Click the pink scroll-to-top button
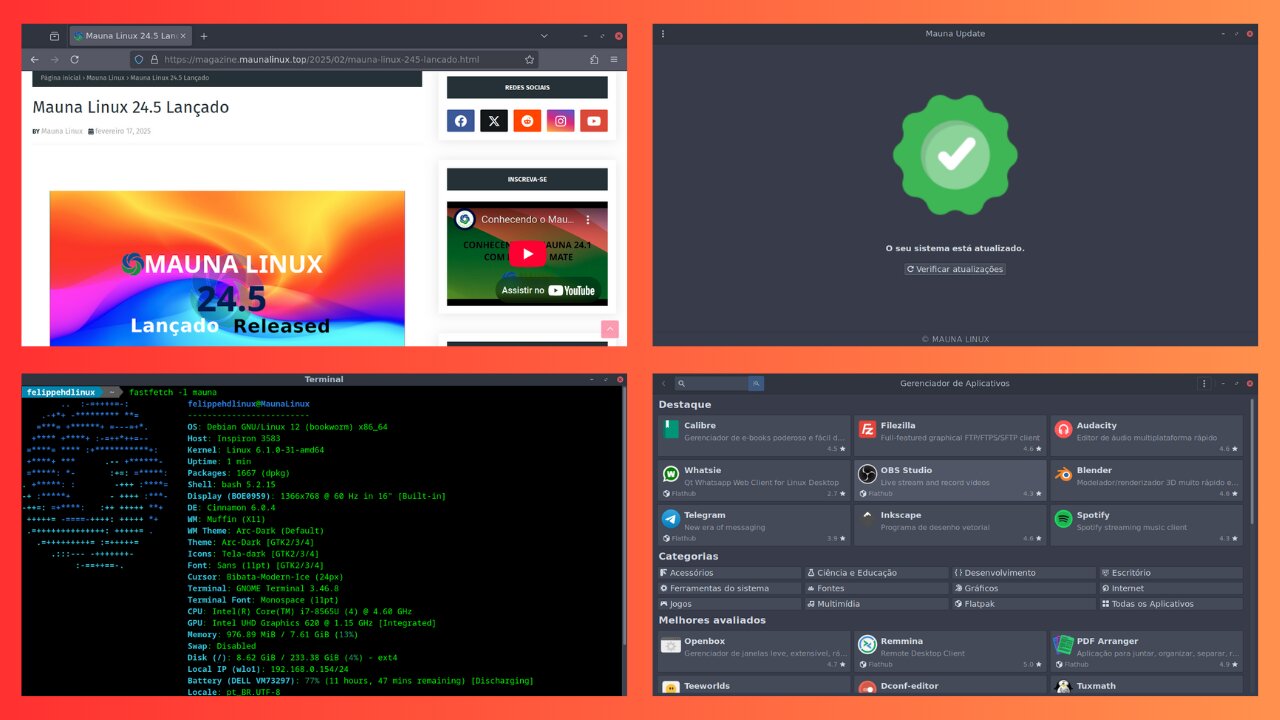 tap(610, 329)
